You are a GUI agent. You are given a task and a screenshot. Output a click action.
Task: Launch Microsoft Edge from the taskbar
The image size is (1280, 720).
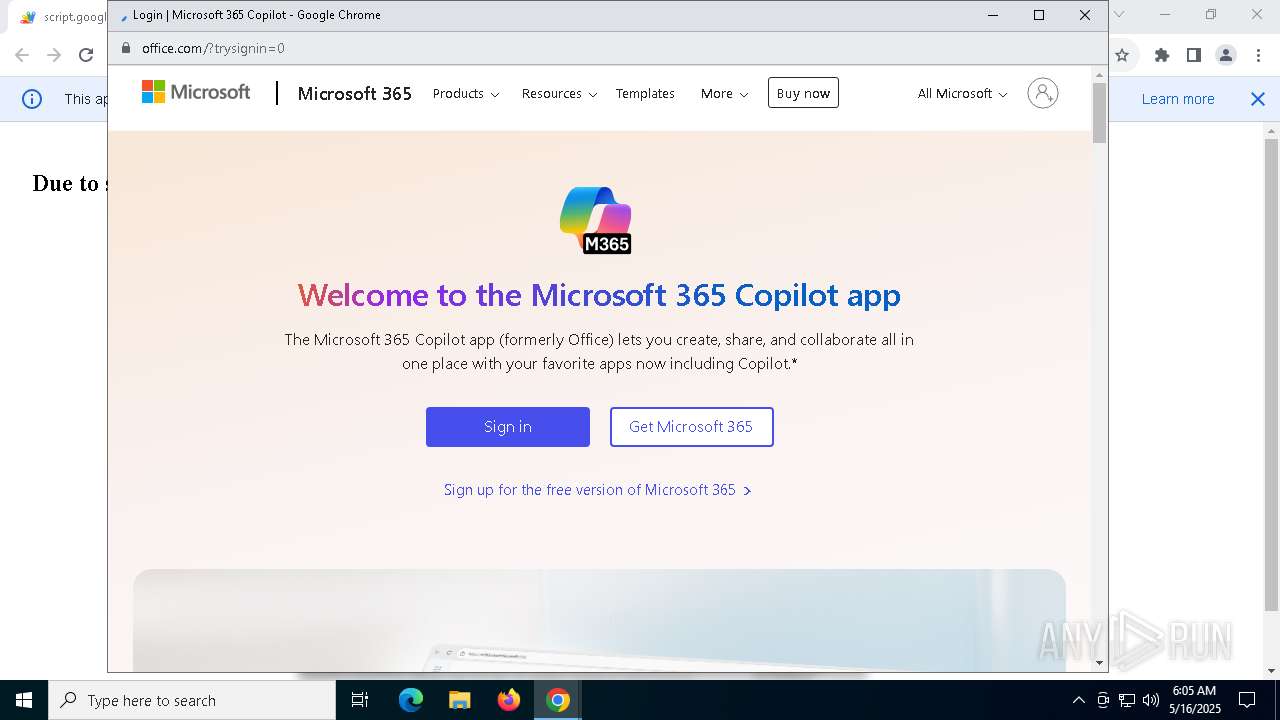411,700
